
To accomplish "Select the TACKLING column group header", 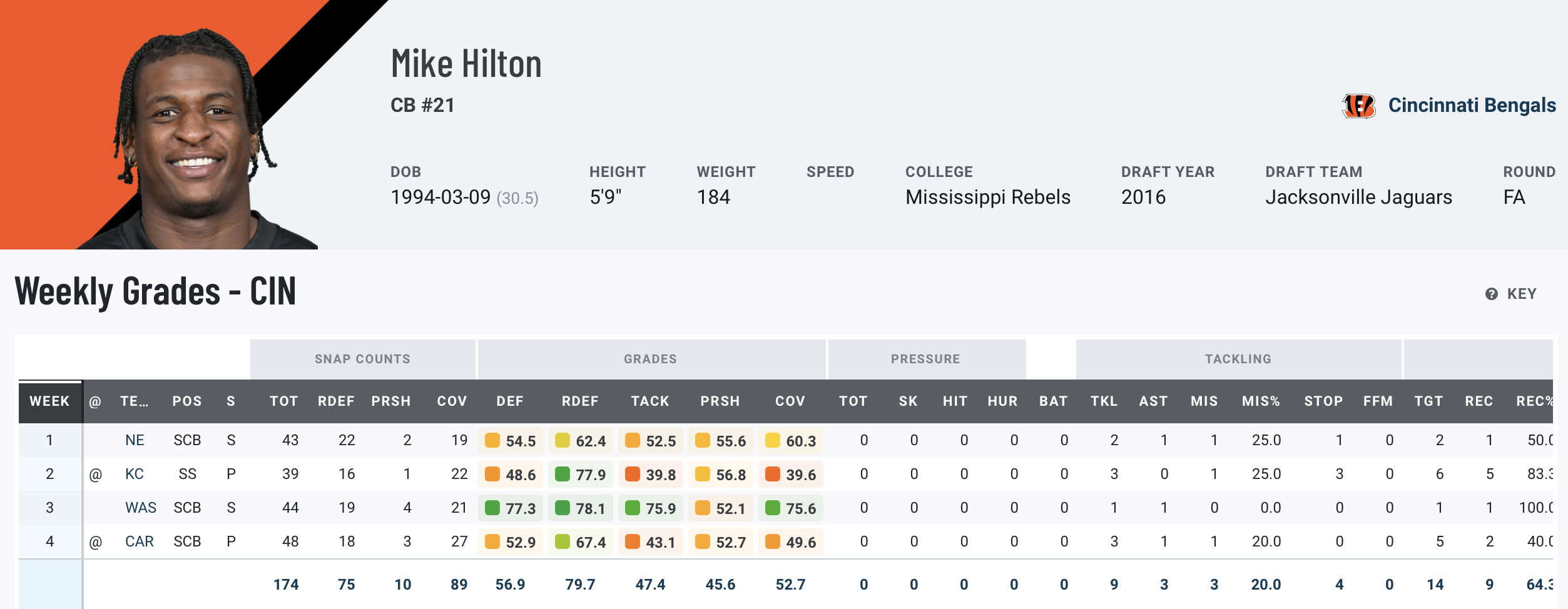I will (x=1238, y=359).
